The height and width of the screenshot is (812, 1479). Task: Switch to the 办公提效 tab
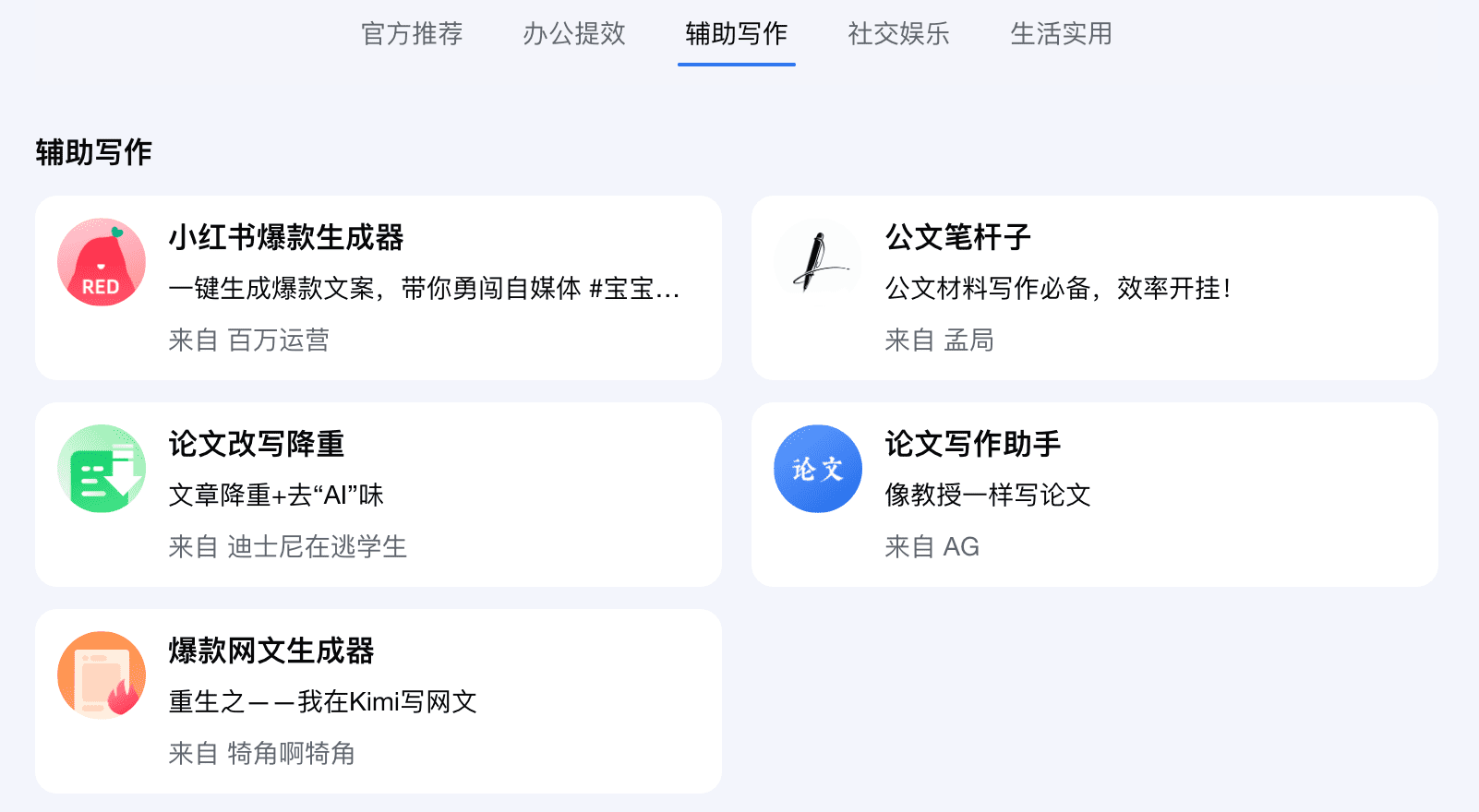coord(574,34)
